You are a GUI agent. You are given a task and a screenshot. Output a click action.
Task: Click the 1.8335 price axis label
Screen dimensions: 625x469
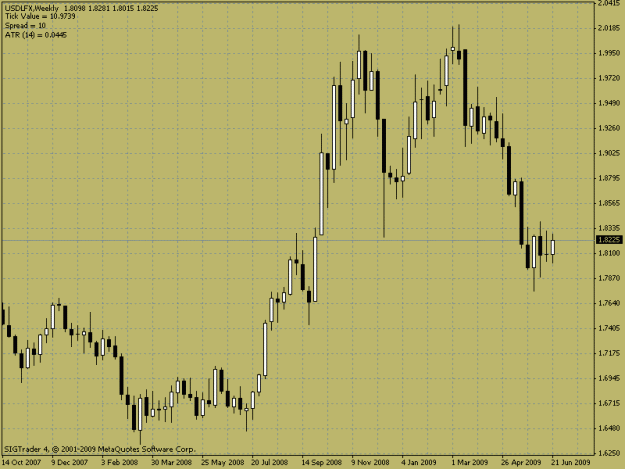coord(609,228)
